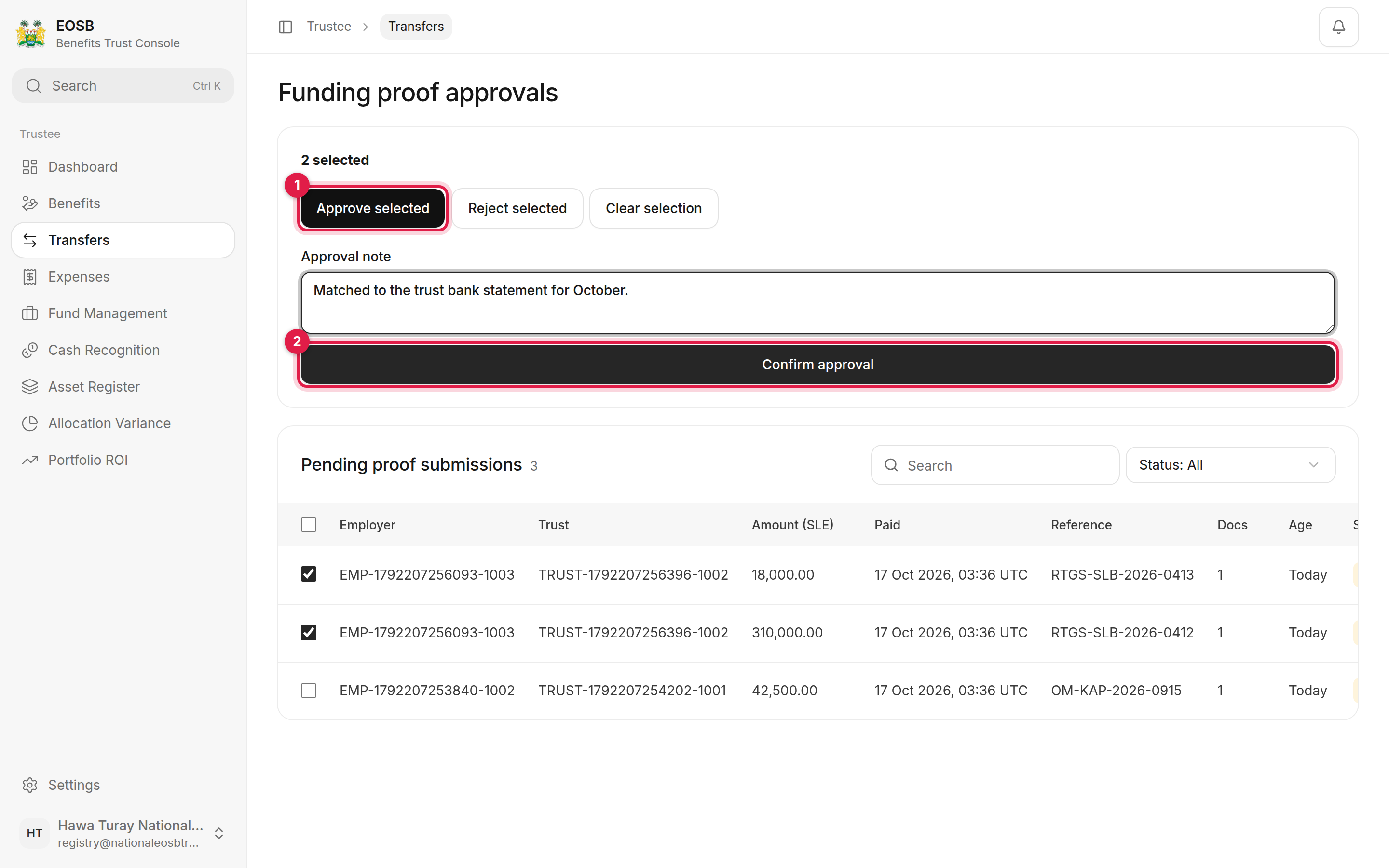Click the Dashboard grid icon
This screenshot has height=868, width=1389.
[x=30, y=167]
